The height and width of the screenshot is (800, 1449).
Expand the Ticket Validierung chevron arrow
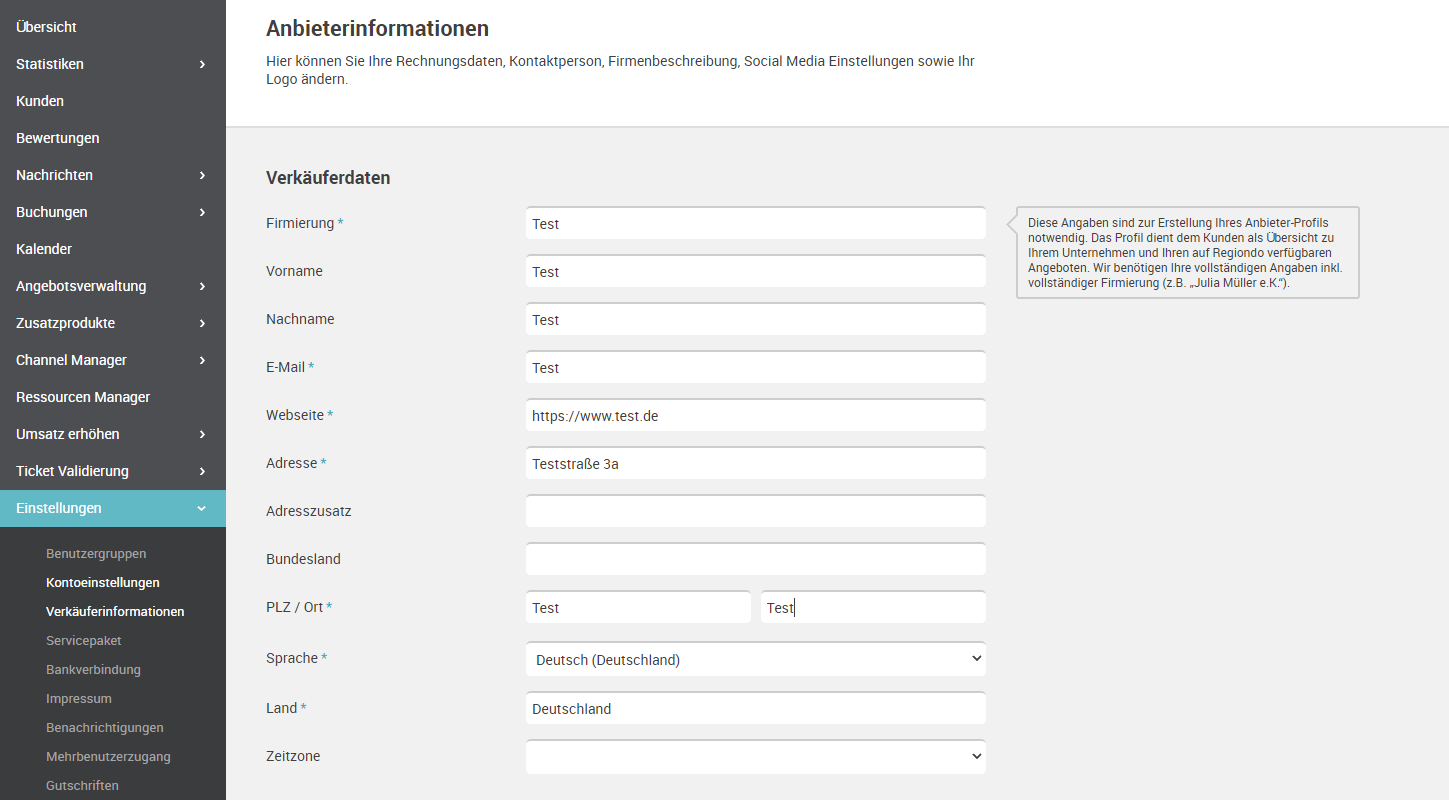[x=202, y=471]
